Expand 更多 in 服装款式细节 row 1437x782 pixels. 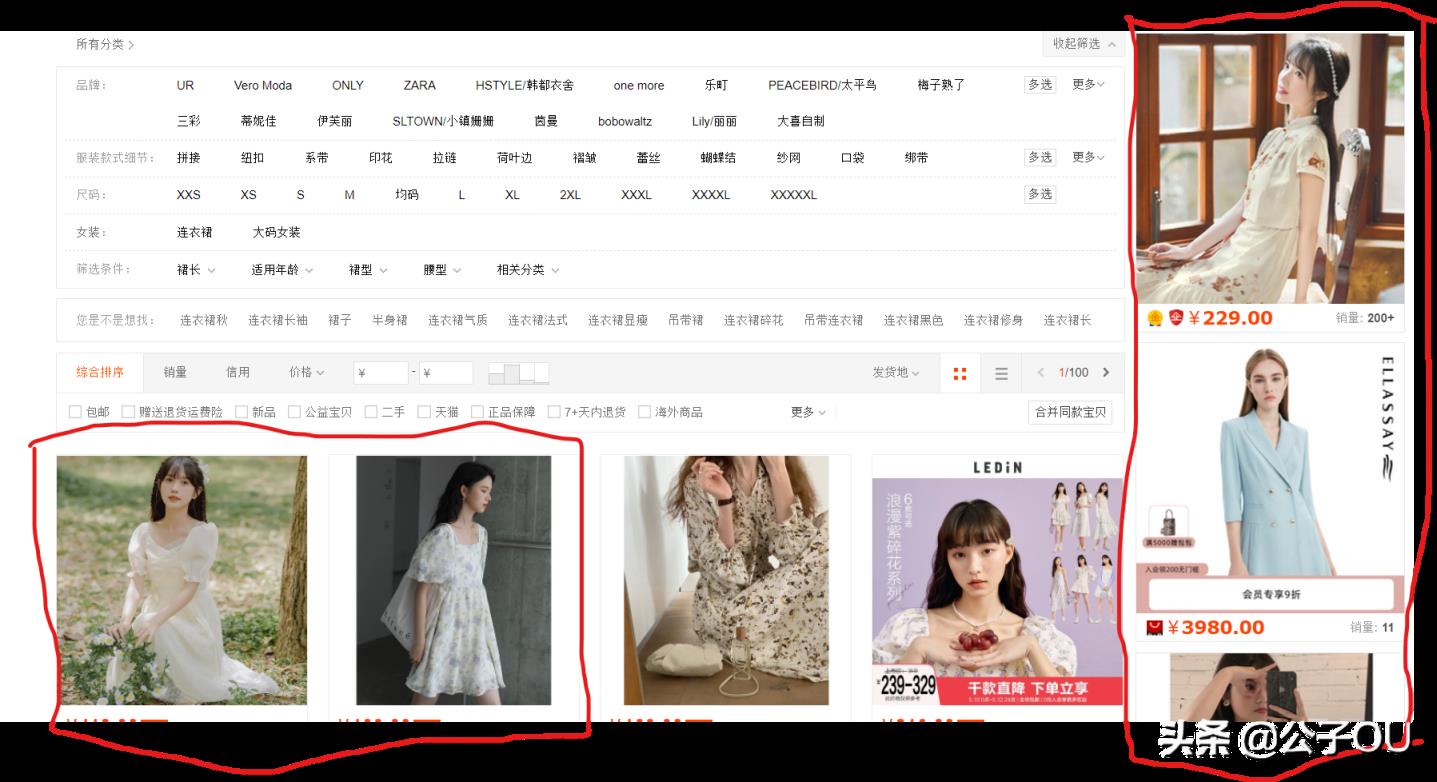(1088, 157)
